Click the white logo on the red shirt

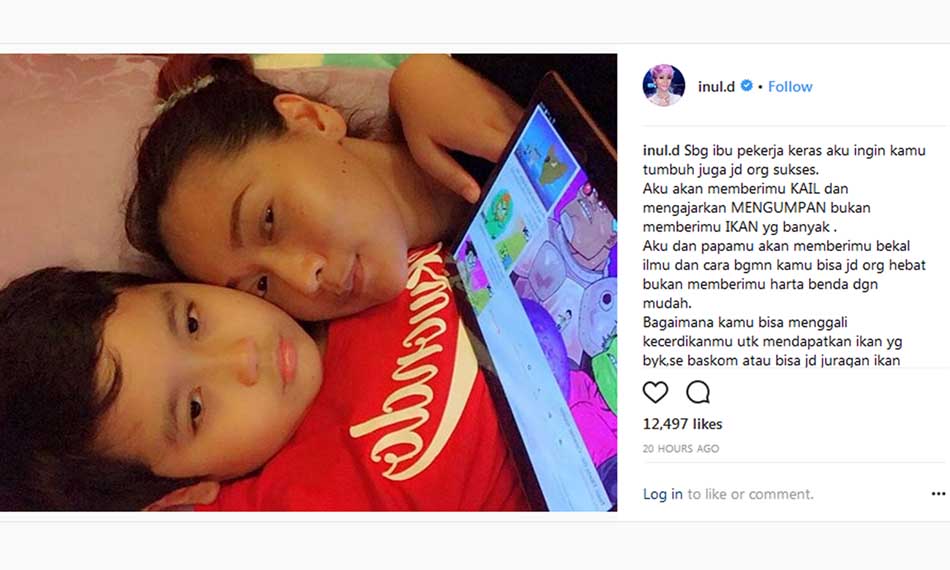[x=418, y=363]
